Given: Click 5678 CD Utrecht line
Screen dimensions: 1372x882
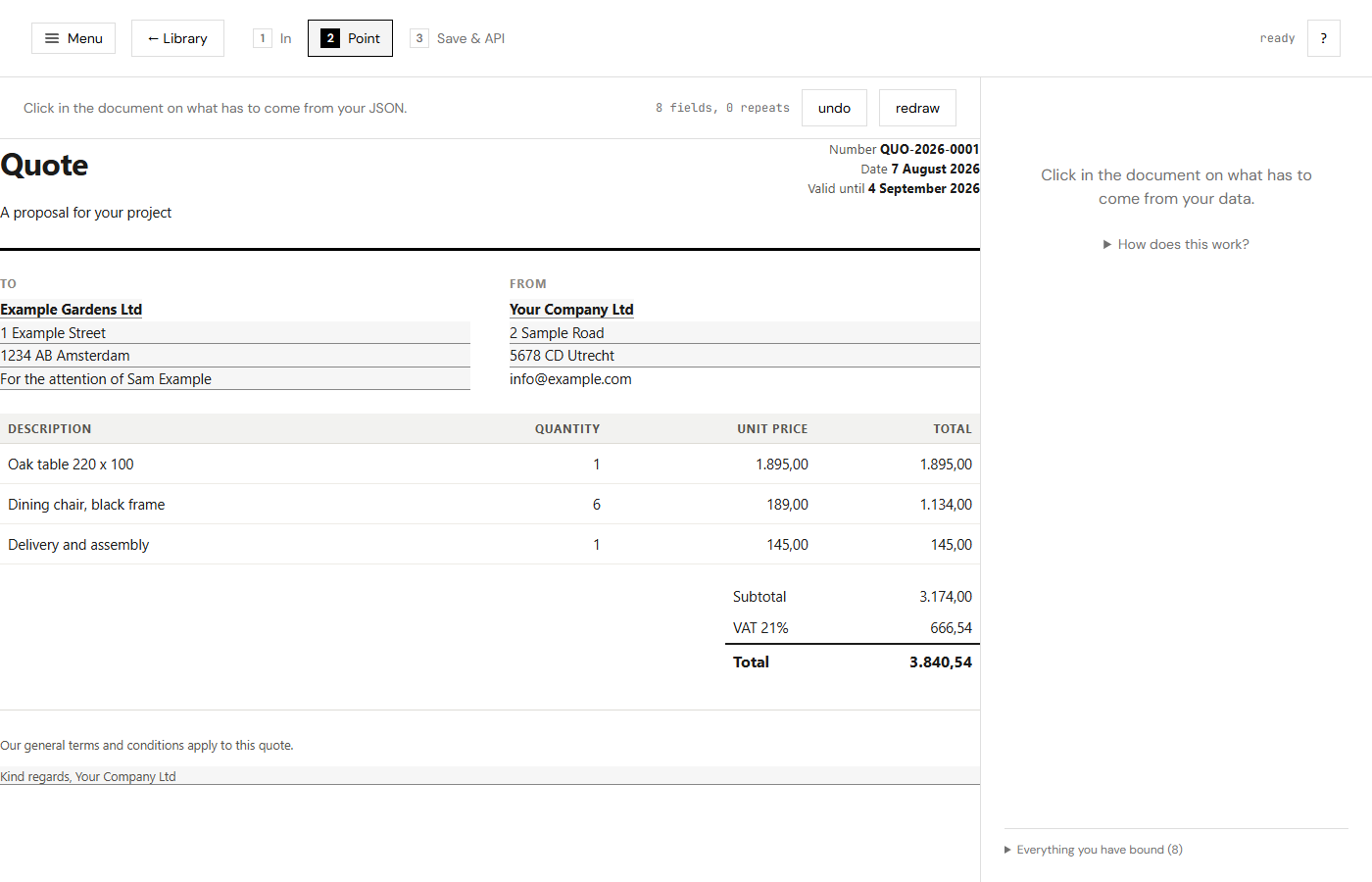Looking at the screenshot, I should click(745, 356).
